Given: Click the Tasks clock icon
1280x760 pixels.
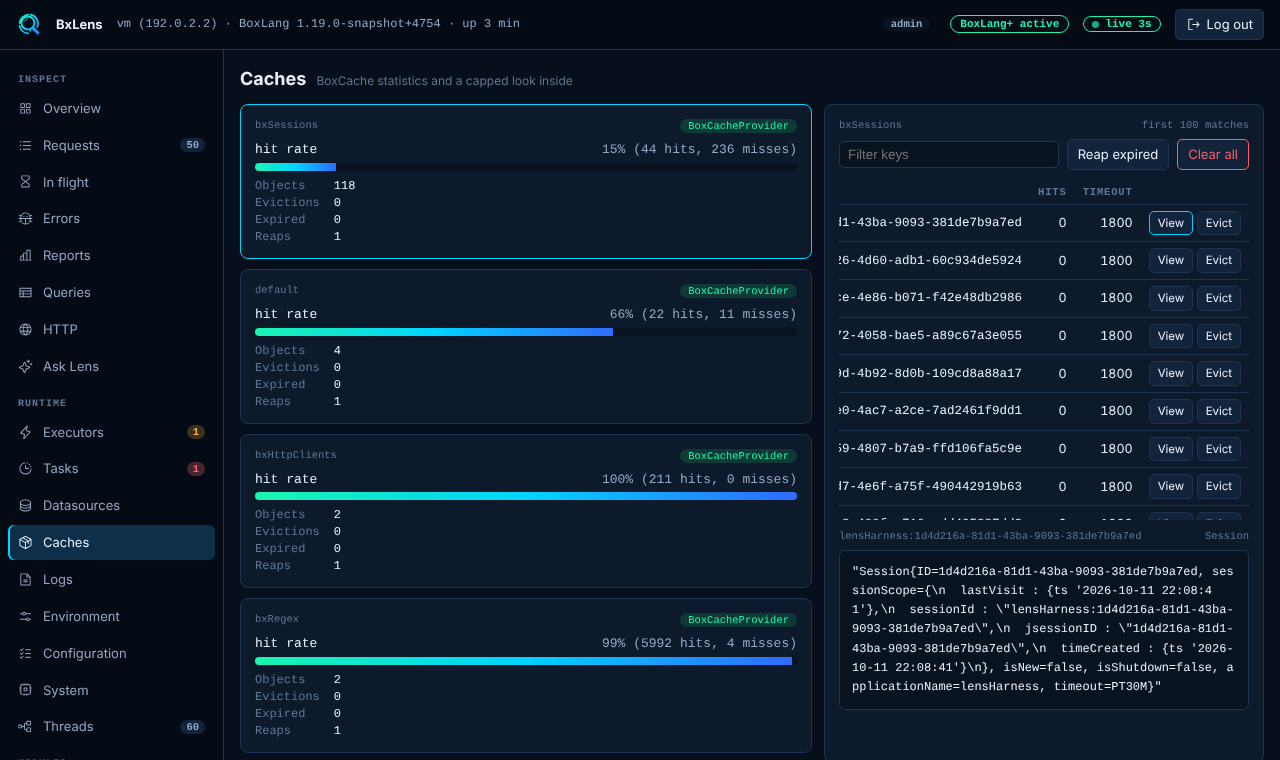Looking at the screenshot, I should (25, 468).
